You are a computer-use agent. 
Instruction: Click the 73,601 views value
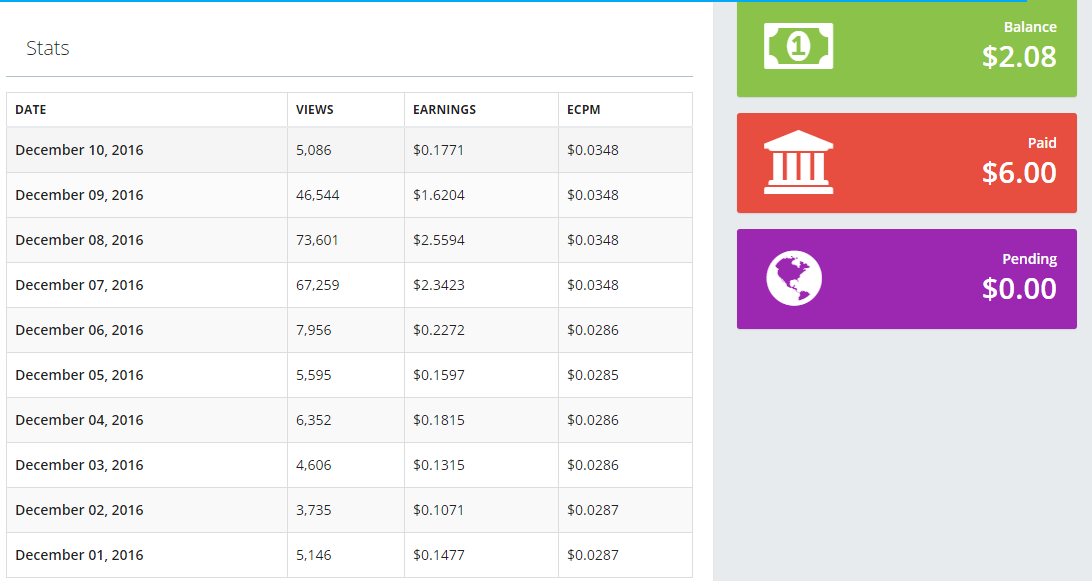pos(317,240)
